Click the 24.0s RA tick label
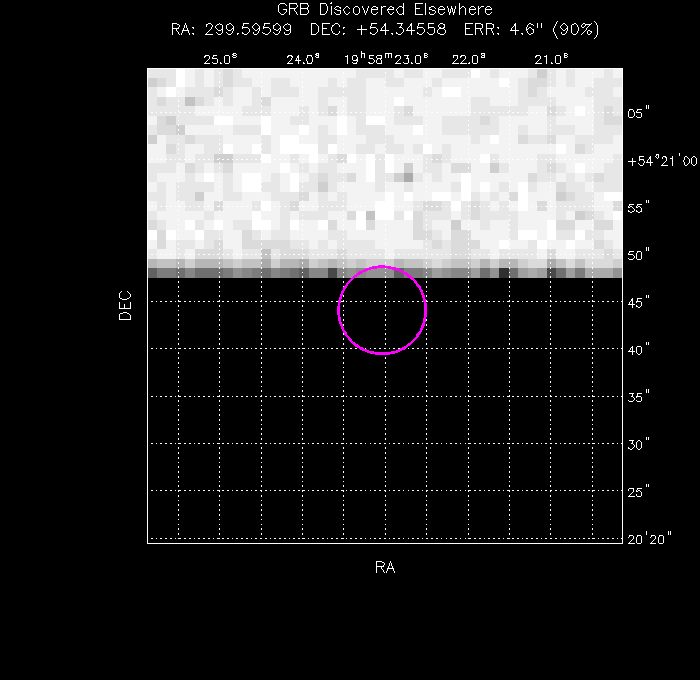 (303, 59)
